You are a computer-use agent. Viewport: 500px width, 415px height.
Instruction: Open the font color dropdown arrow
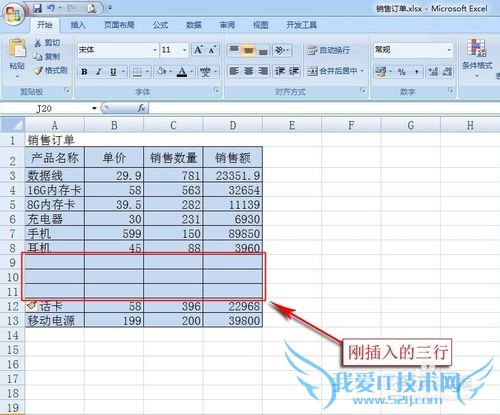click(x=192, y=72)
